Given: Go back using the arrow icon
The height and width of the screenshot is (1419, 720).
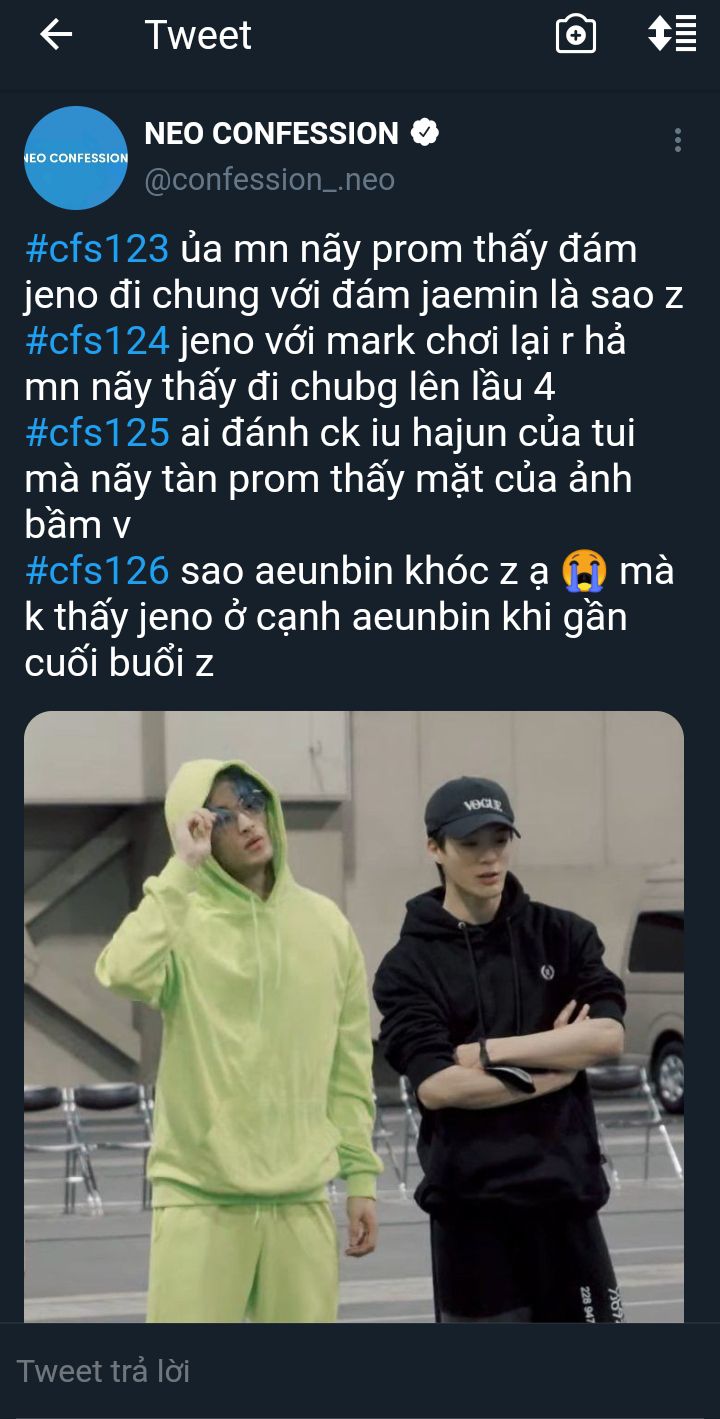Looking at the screenshot, I should click(56, 35).
